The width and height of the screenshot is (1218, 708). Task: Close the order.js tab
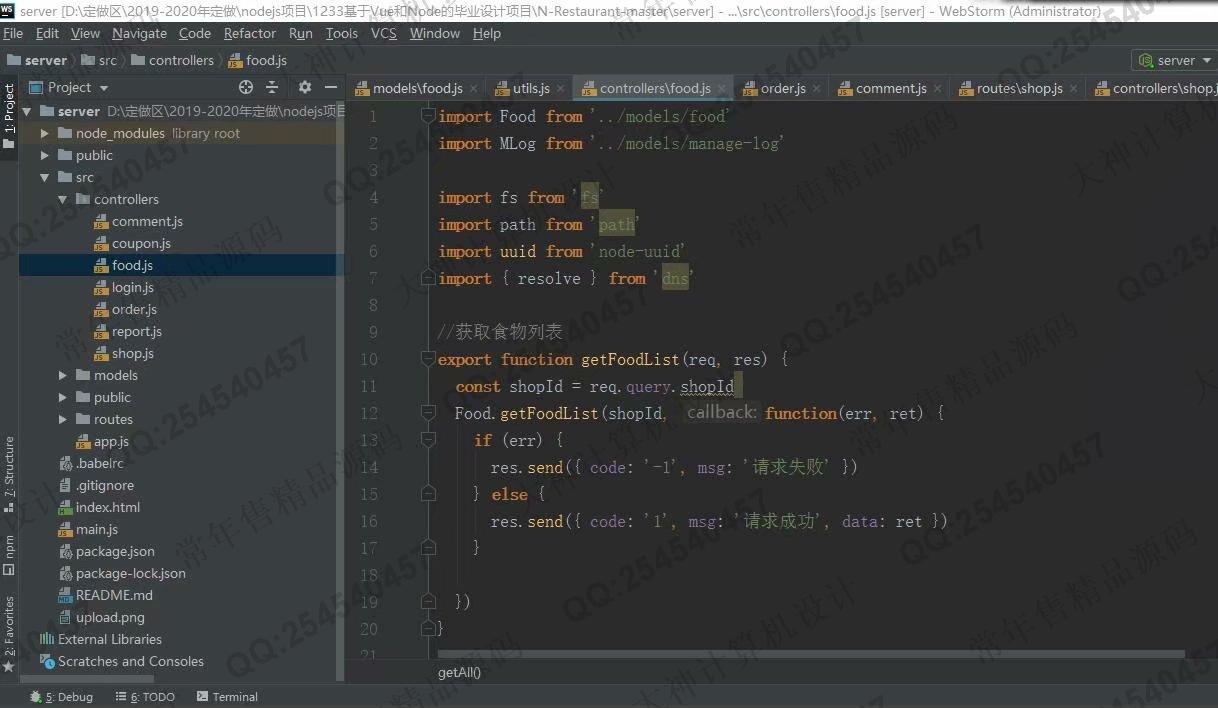816,89
